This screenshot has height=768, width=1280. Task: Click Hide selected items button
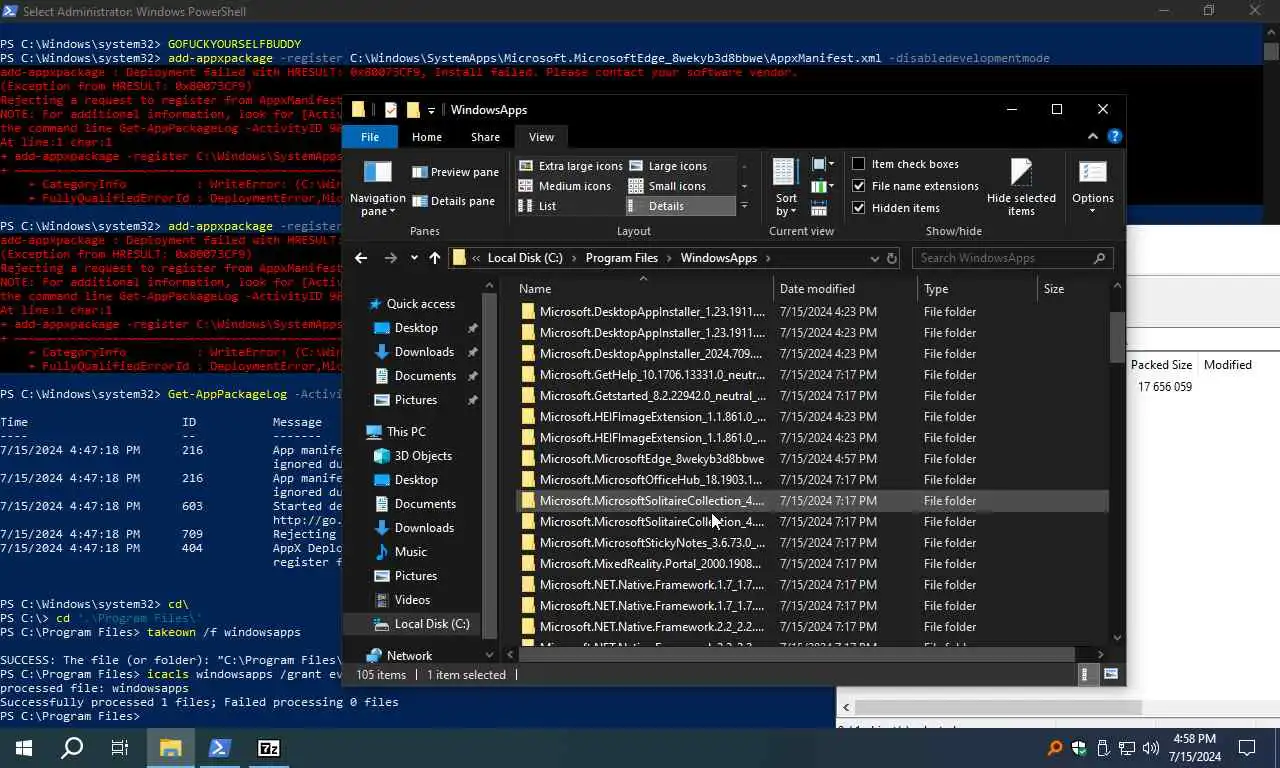(x=1021, y=188)
